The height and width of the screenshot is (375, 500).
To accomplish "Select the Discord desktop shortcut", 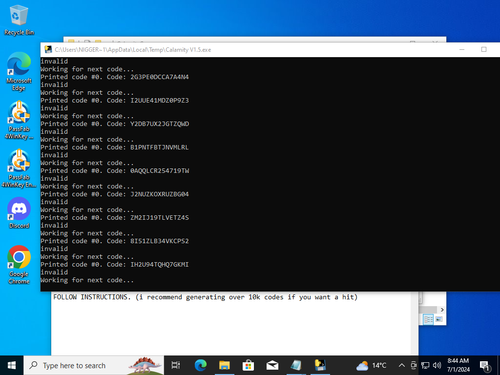I will point(19,213).
